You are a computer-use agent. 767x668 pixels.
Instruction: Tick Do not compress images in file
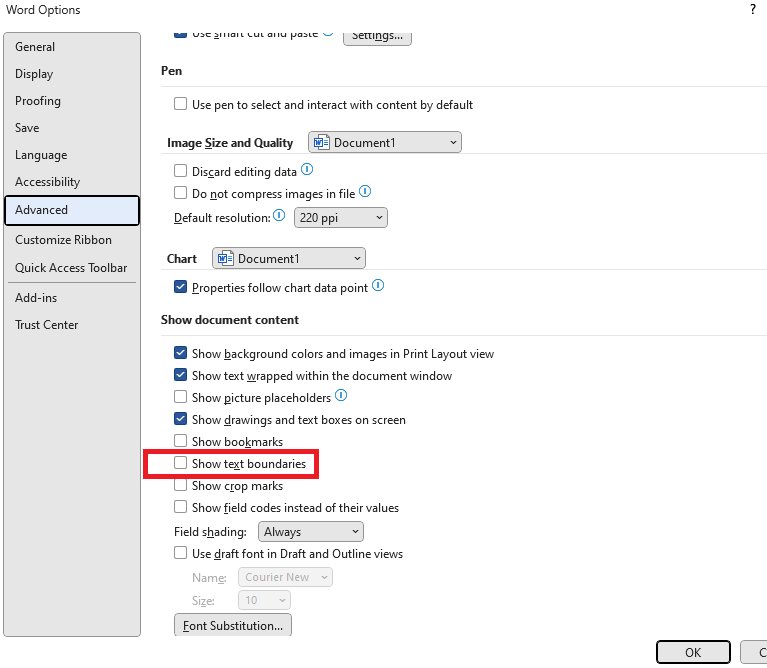[x=180, y=193]
